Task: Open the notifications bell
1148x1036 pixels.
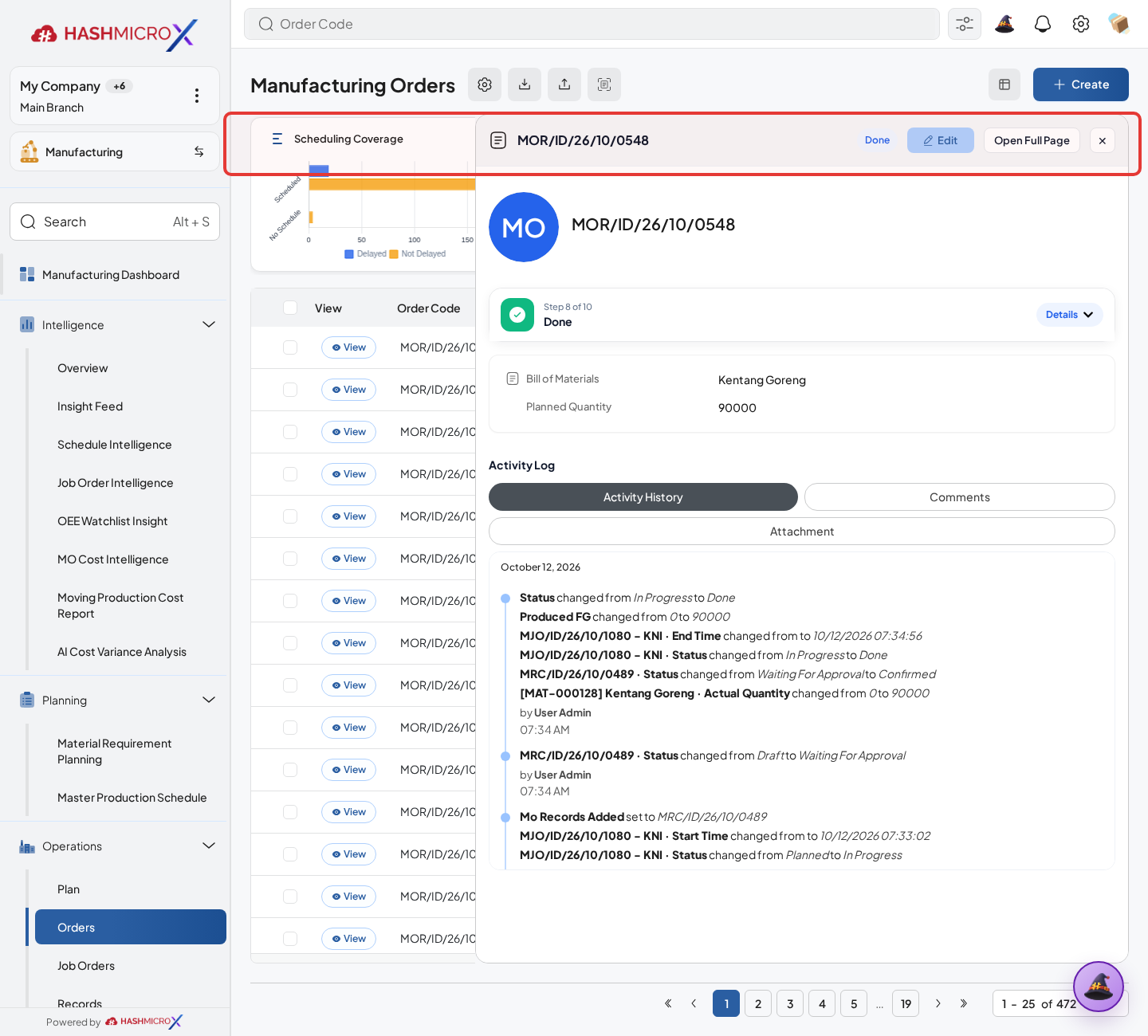Action: point(1043,24)
